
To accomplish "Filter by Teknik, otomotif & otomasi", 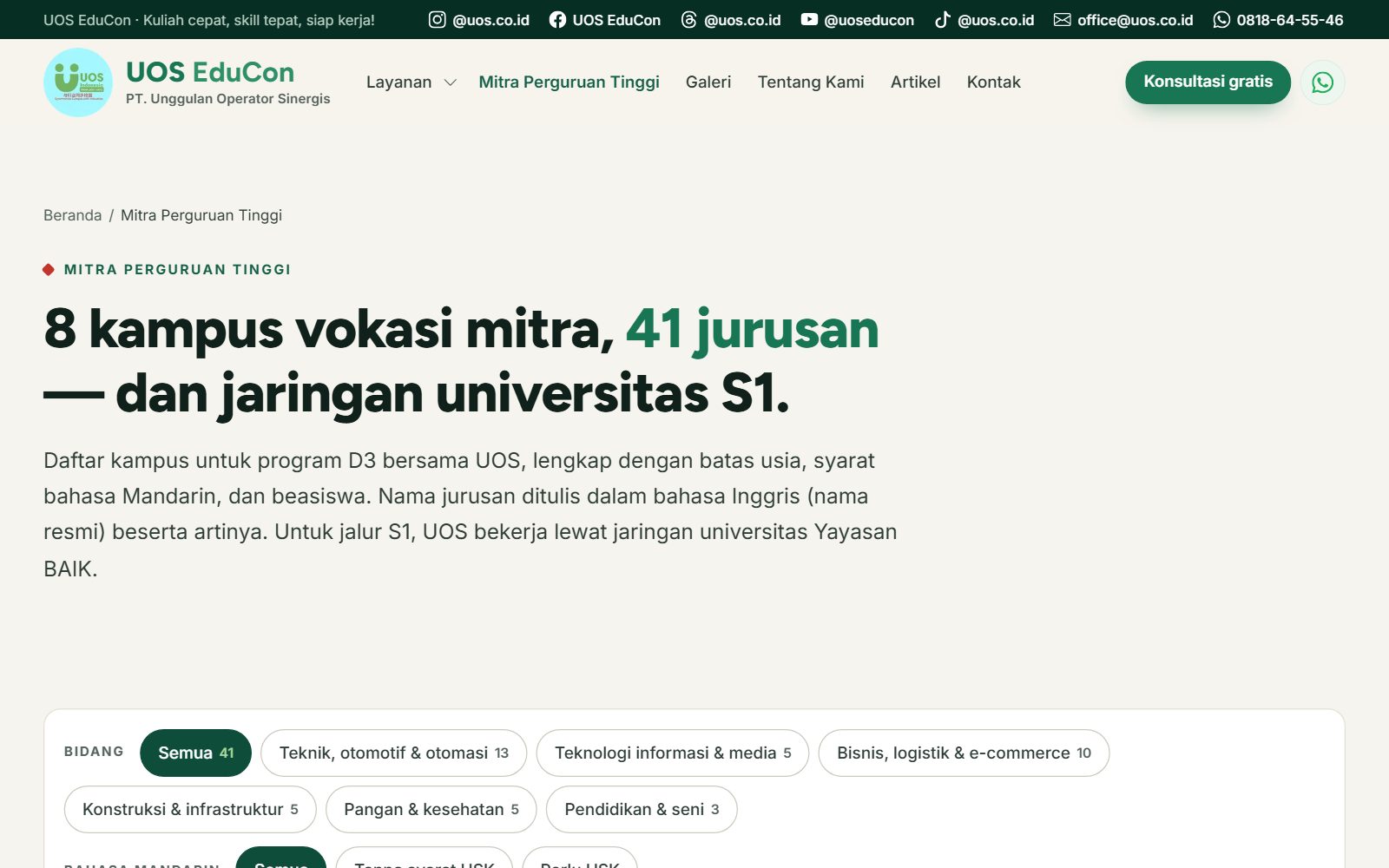I will 393,753.
